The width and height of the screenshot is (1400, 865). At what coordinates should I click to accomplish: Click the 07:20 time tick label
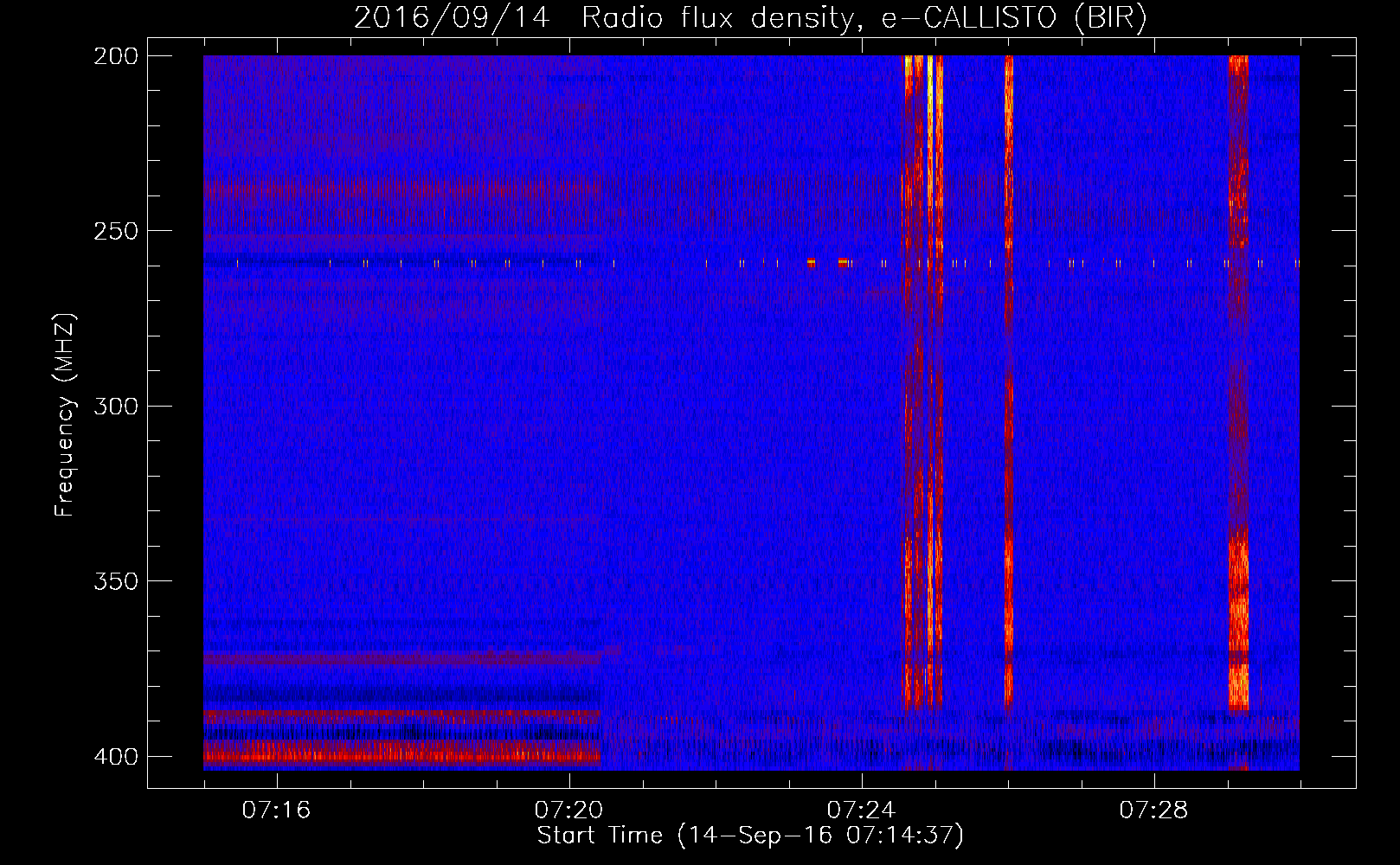point(568,811)
